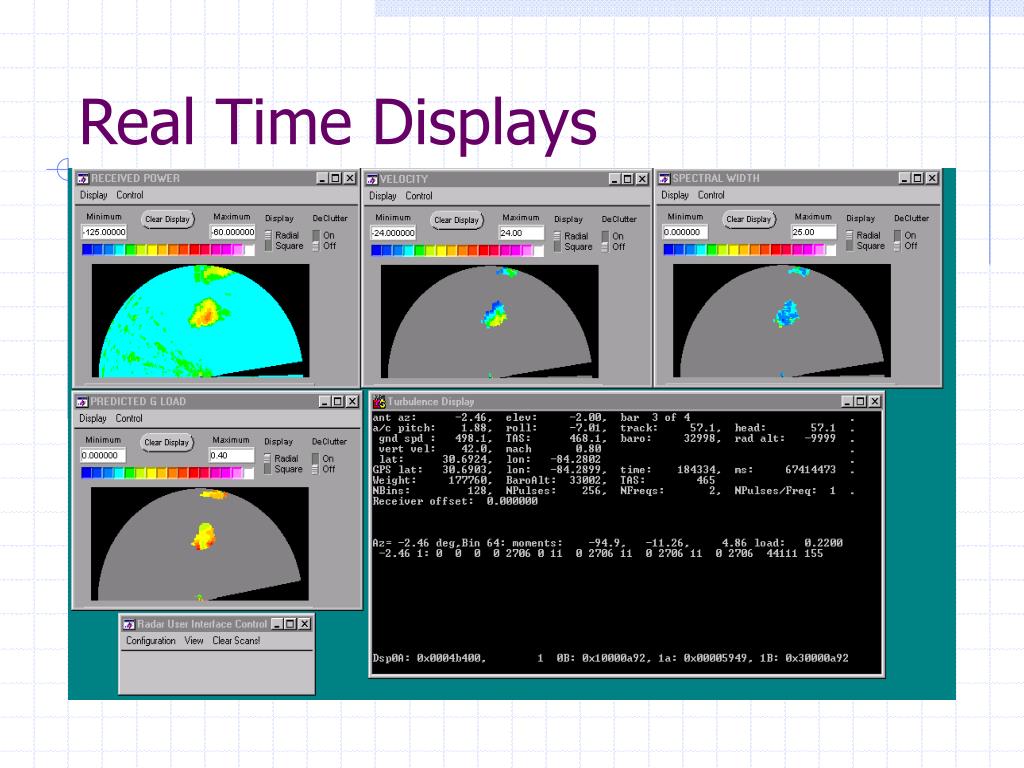This screenshot has width=1024, height=768.
Task: Turn DeClutter On in Predicted G Load window
Action: (315, 458)
